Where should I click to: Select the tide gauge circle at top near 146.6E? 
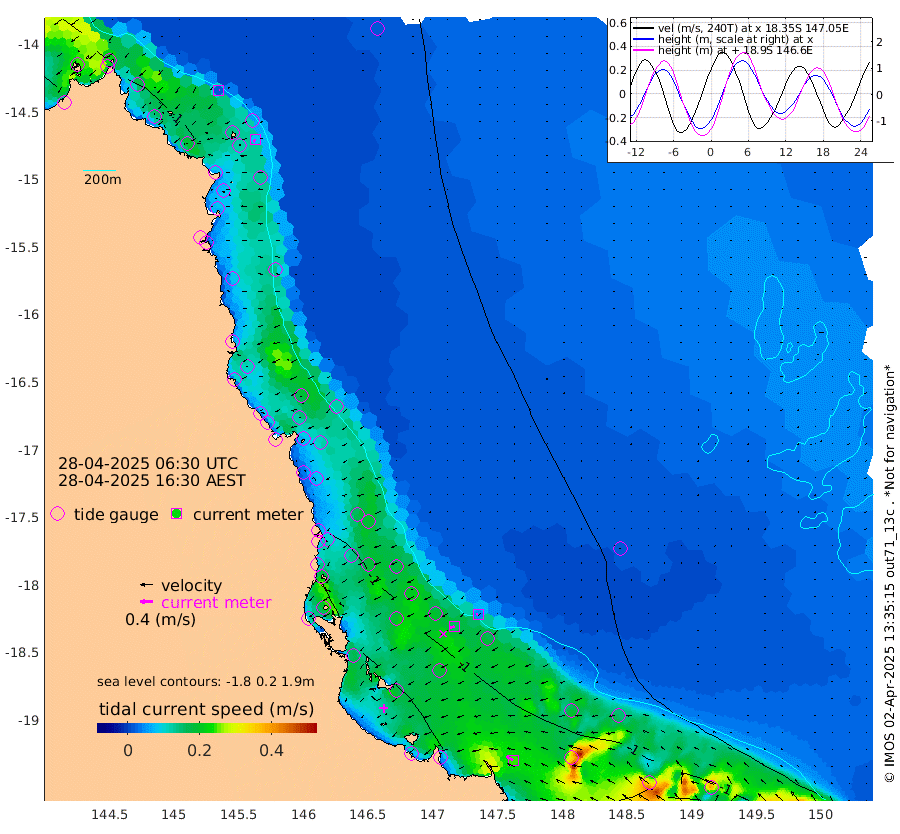[377, 28]
